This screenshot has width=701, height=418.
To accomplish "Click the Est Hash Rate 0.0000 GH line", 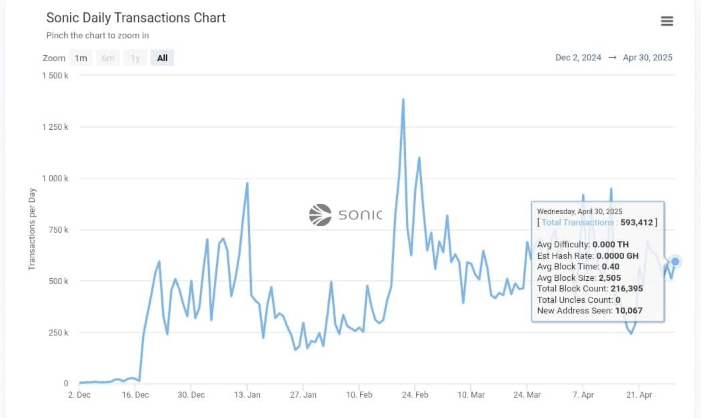I will (587, 256).
